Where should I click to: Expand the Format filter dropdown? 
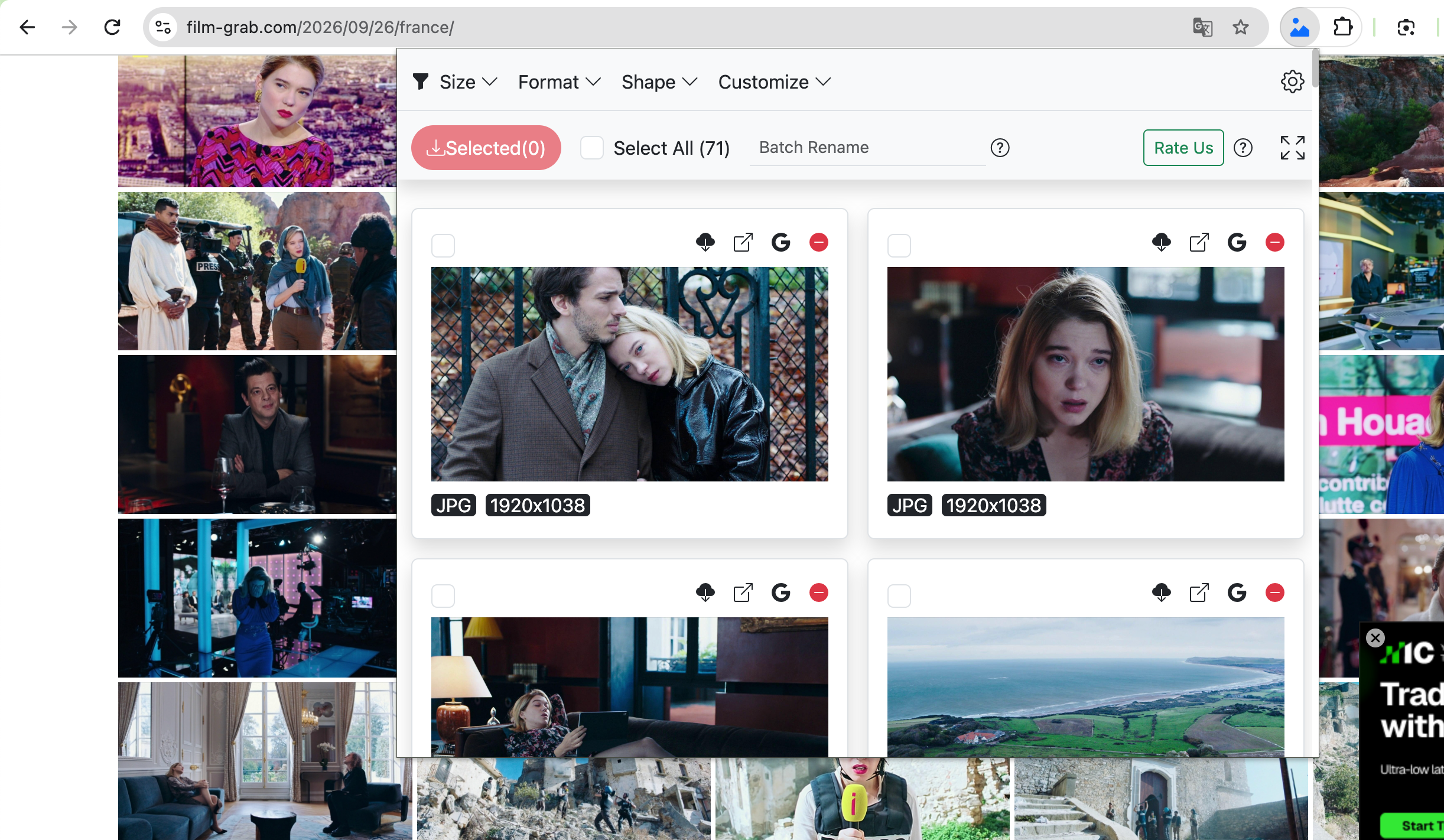pyautogui.click(x=560, y=82)
